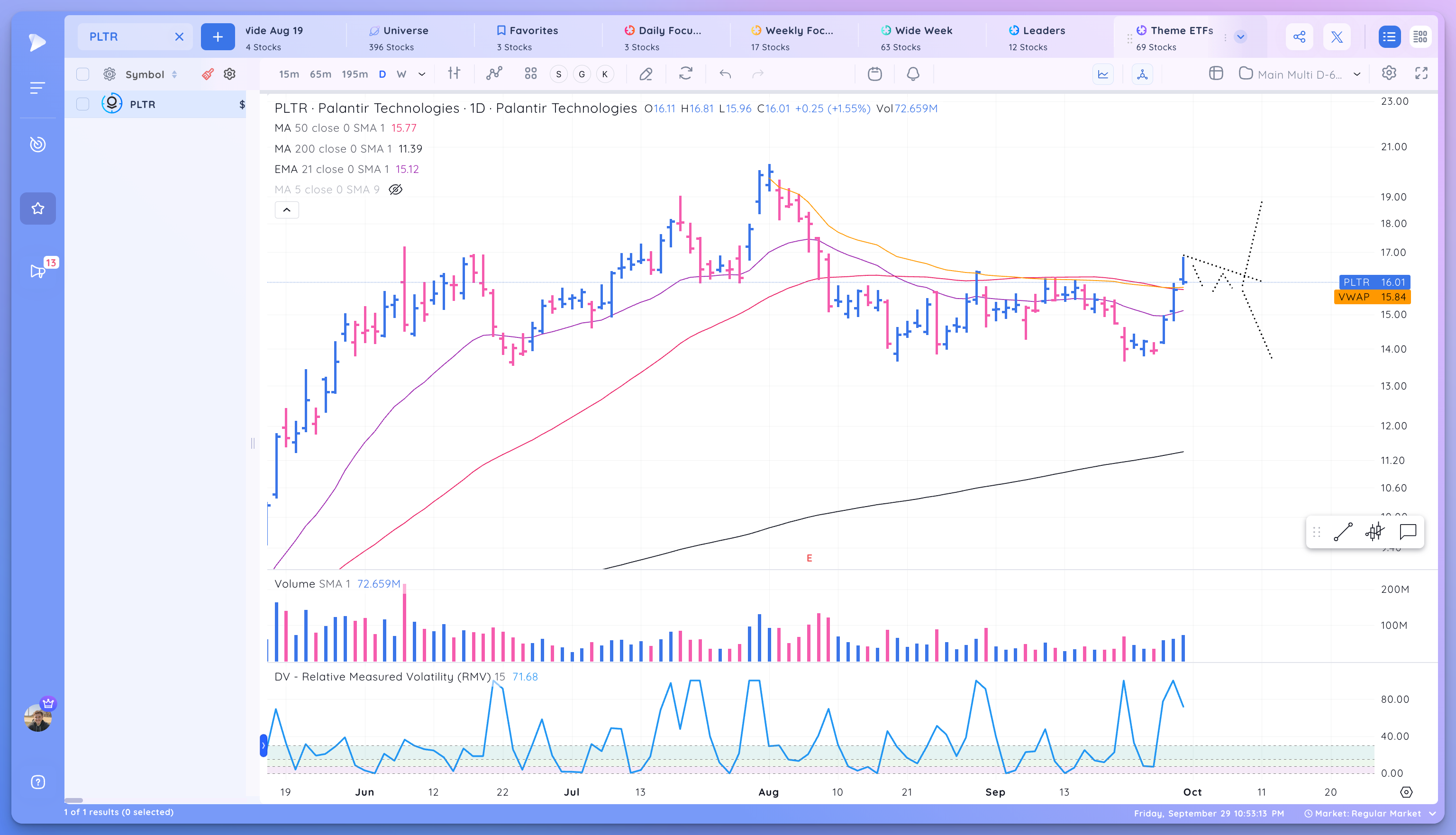The height and width of the screenshot is (835, 1456).
Task: Open the indicators icon in chart toolbar
Action: [494, 73]
